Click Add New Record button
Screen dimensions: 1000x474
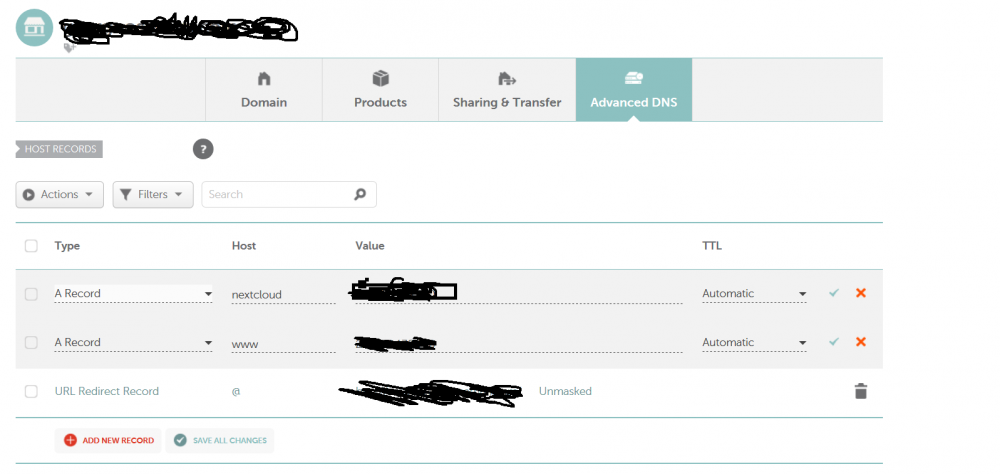coord(108,440)
